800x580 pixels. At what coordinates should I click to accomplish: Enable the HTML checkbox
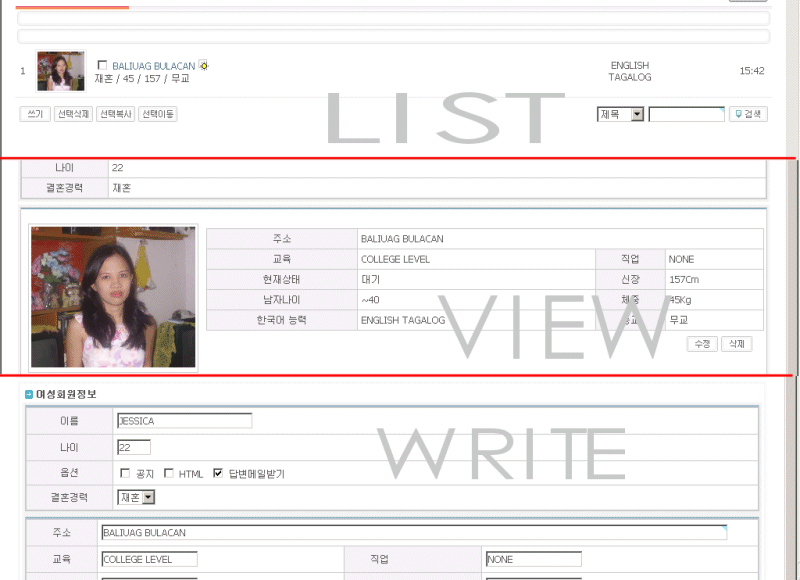click(x=168, y=473)
